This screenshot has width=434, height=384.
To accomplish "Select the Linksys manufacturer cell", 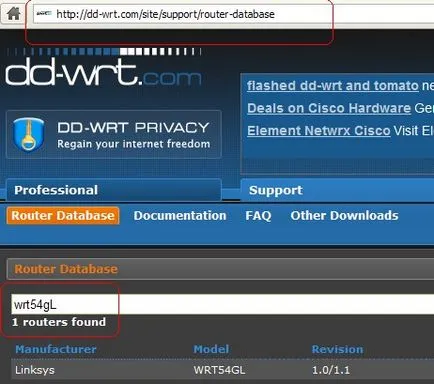I will click(35, 370).
